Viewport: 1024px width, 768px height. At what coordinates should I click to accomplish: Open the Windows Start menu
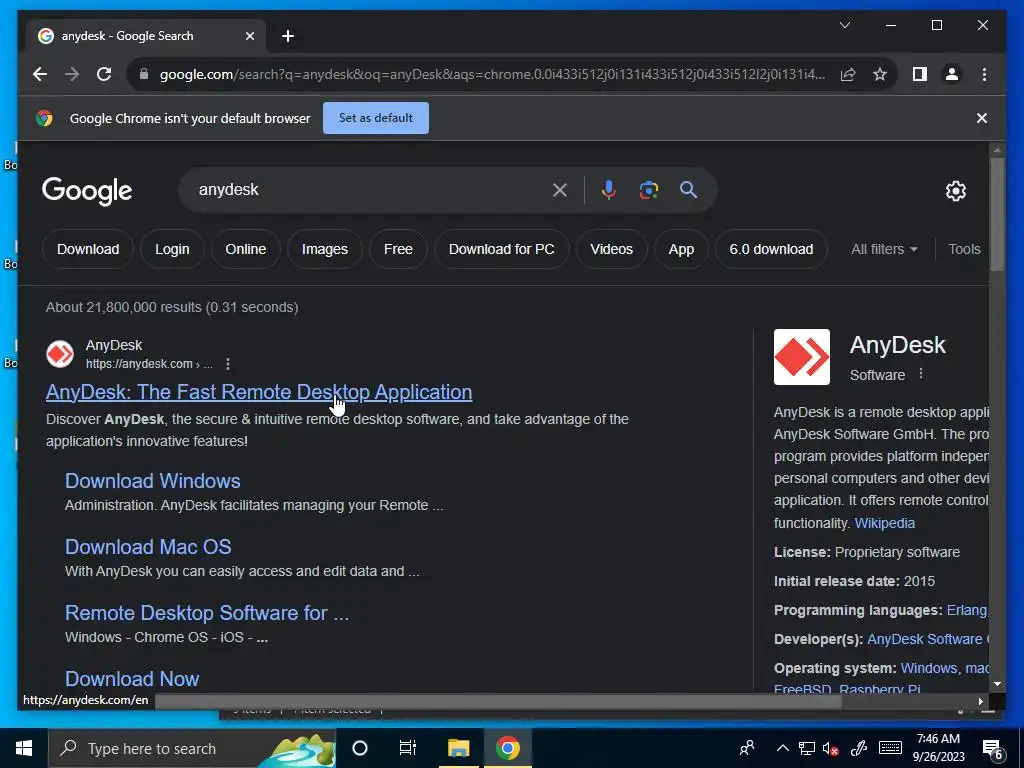point(24,748)
